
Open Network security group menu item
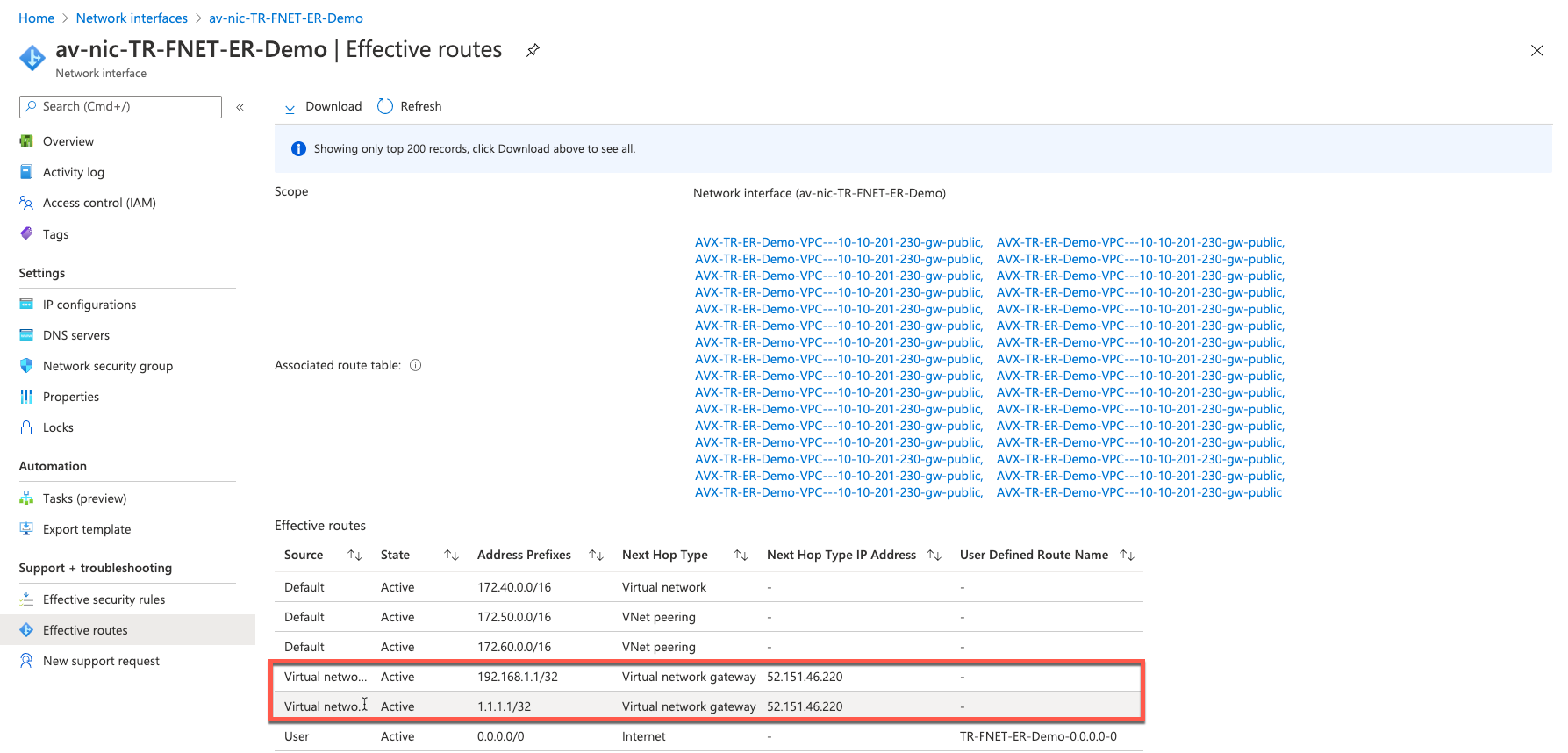pos(108,366)
